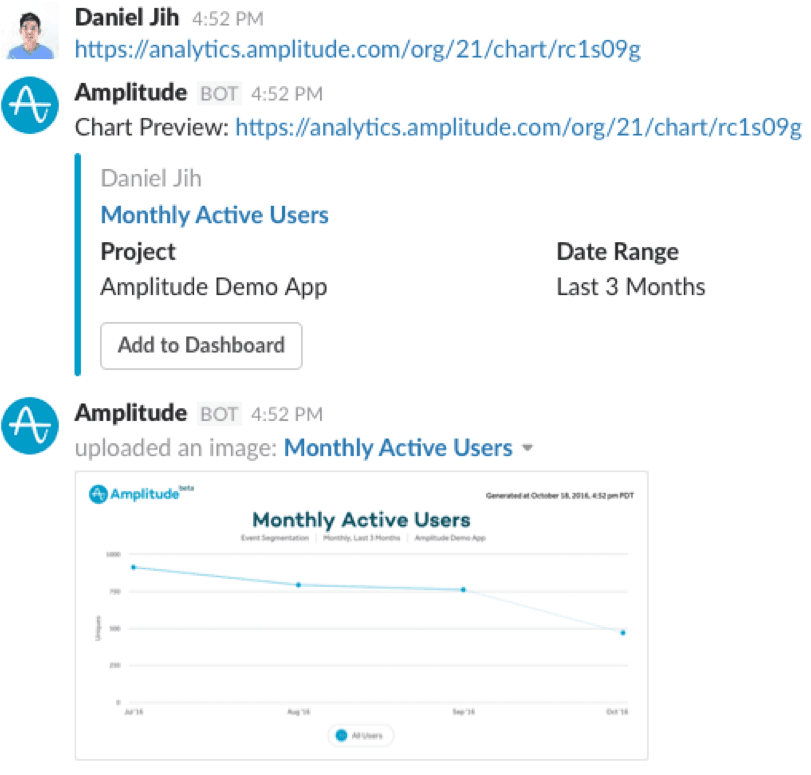The width and height of the screenshot is (811, 775).
Task: Open the Monthly Active Users uploaded image file link
Action: [398, 448]
